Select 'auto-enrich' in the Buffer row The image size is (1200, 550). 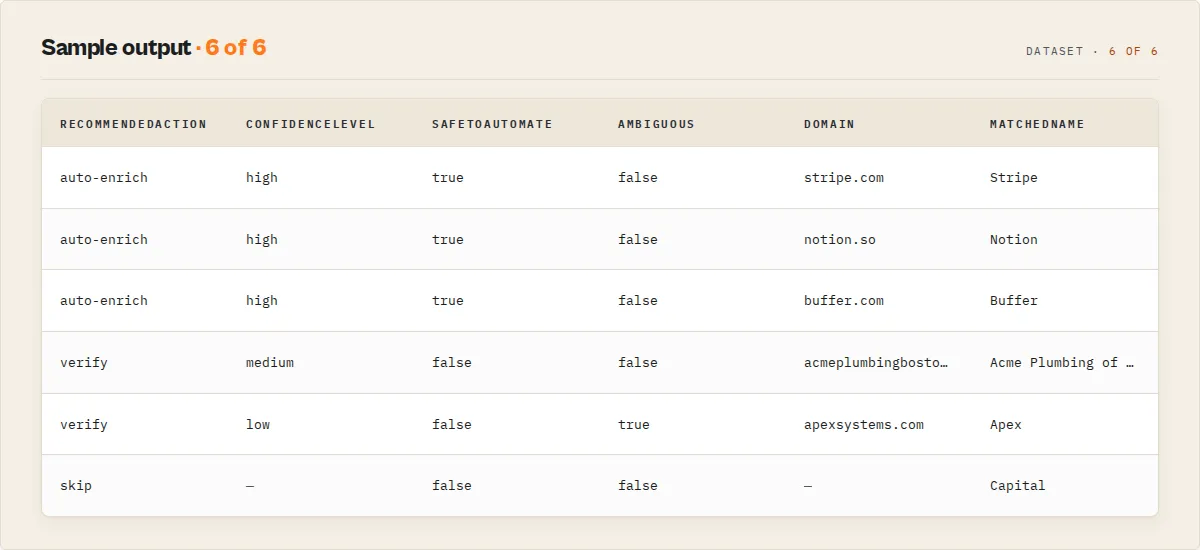[104, 300]
